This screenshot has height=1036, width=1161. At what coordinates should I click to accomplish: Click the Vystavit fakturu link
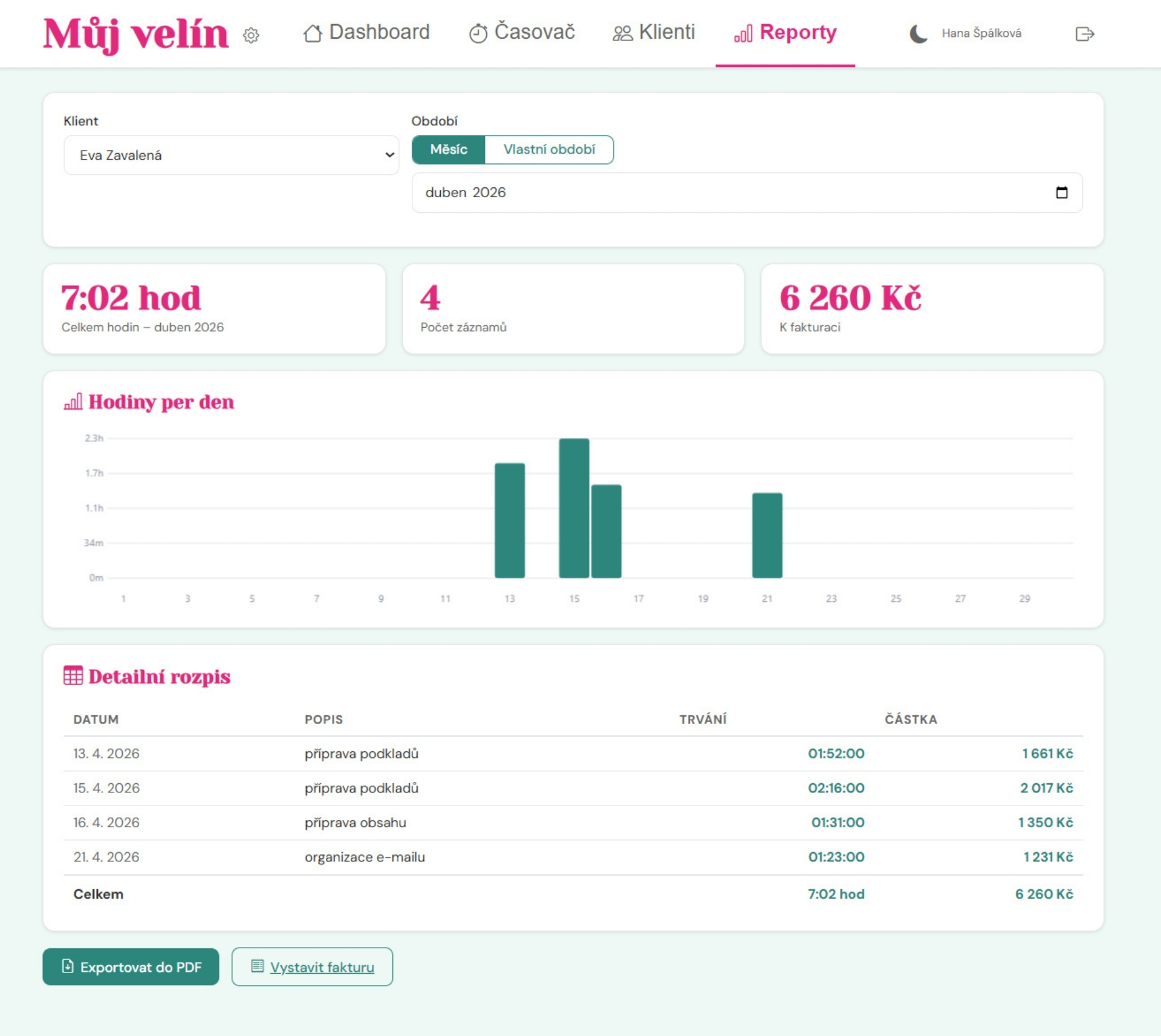pyautogui.click(x=322, y=966)
